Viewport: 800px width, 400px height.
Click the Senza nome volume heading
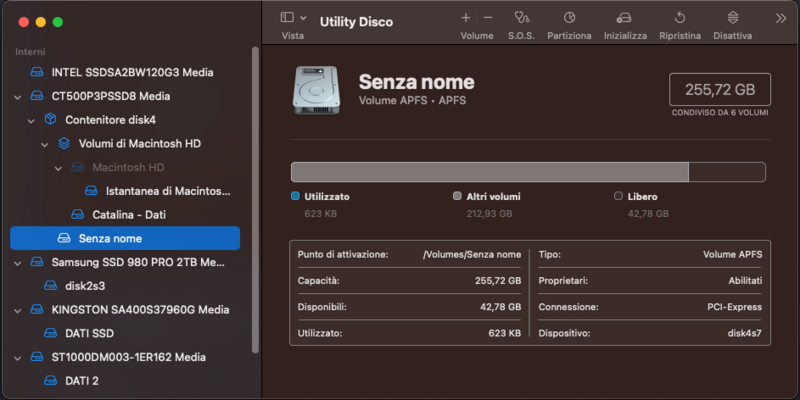[x=416, y=82]
